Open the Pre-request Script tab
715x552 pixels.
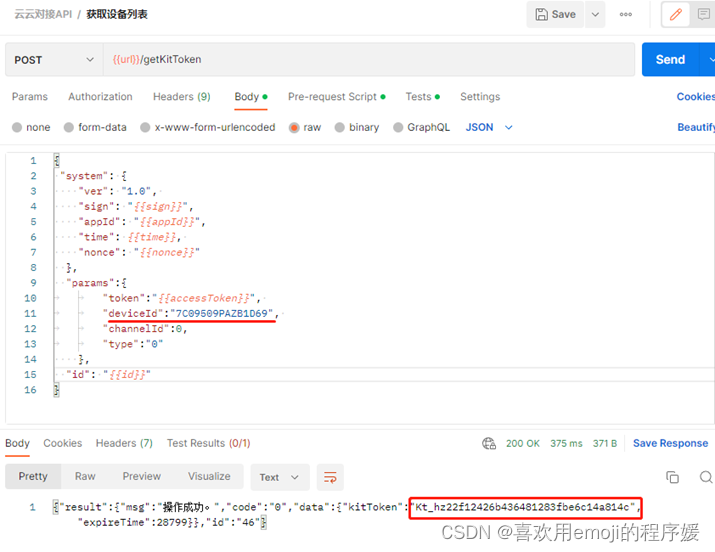336,97
